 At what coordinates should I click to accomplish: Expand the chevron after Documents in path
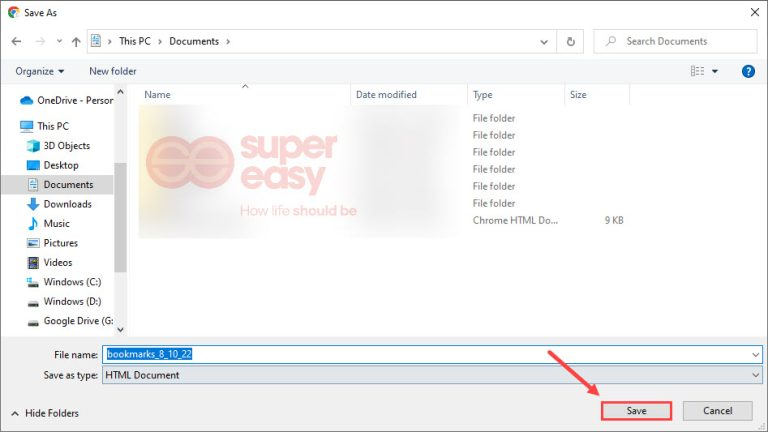click(228, 42)
